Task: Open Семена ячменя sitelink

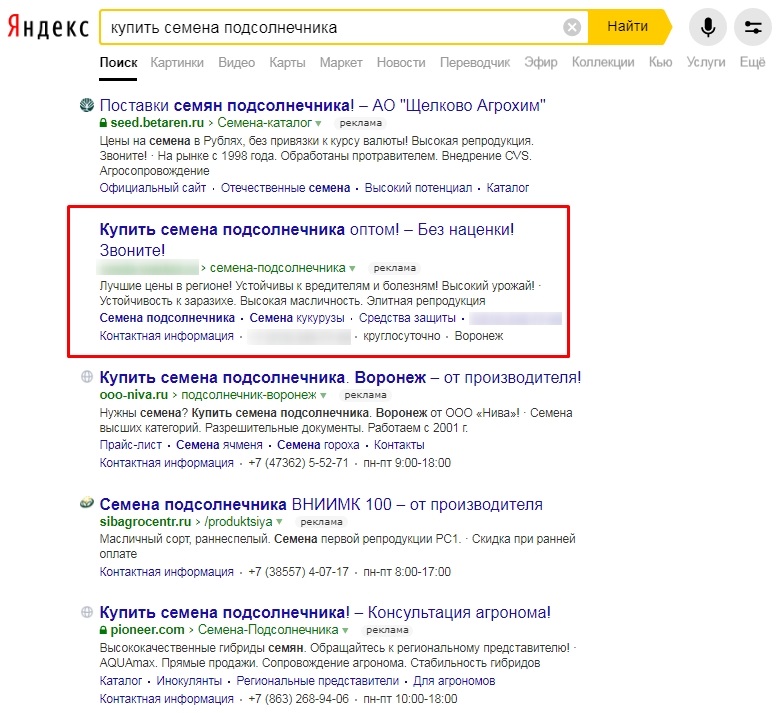Action: [x=219, y=444]
